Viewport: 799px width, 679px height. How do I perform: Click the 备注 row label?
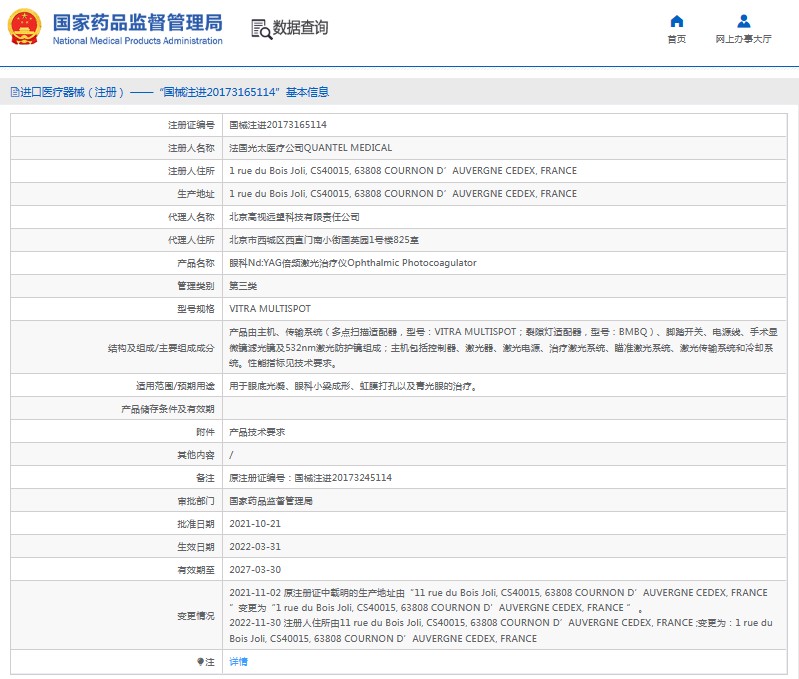(x=205, y=478)
